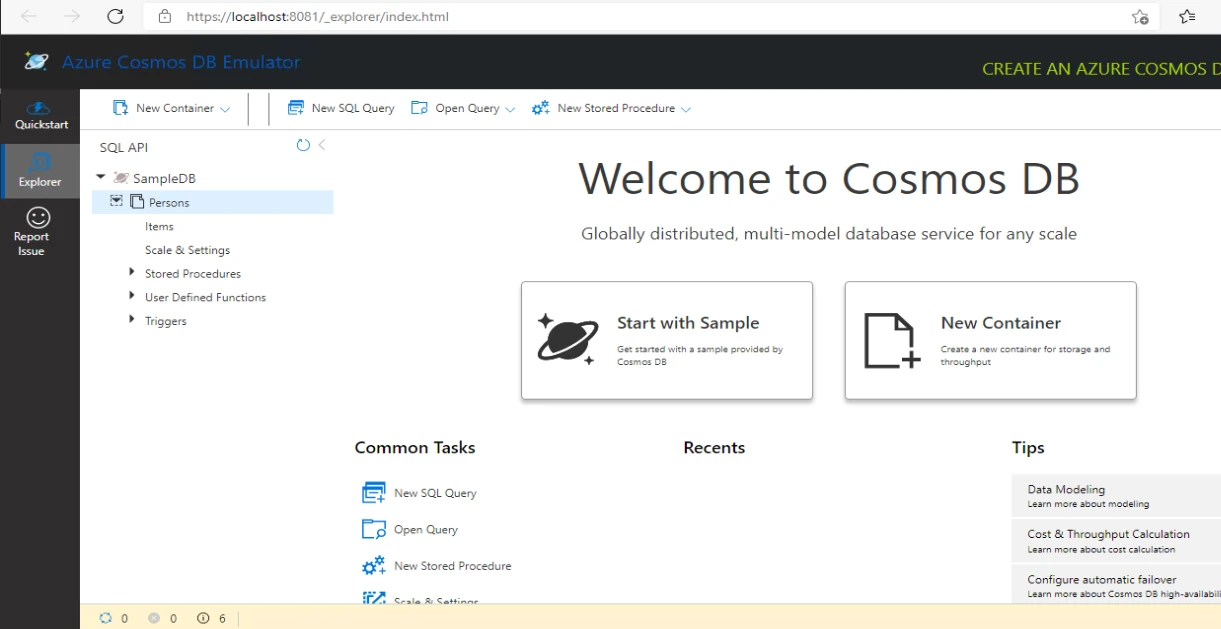The image size is (1221, 629).
Task: Open the New Stored Procedure dropdown arrow
Action: pyautogui.click(x=686, y=109)
